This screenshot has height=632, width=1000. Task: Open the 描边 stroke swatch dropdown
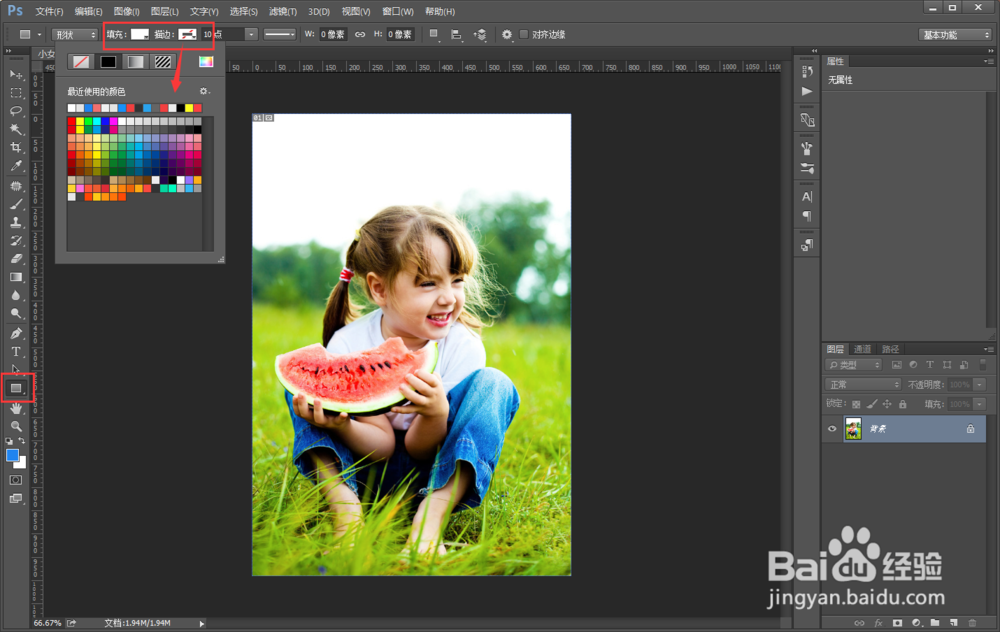click(188, 34)
